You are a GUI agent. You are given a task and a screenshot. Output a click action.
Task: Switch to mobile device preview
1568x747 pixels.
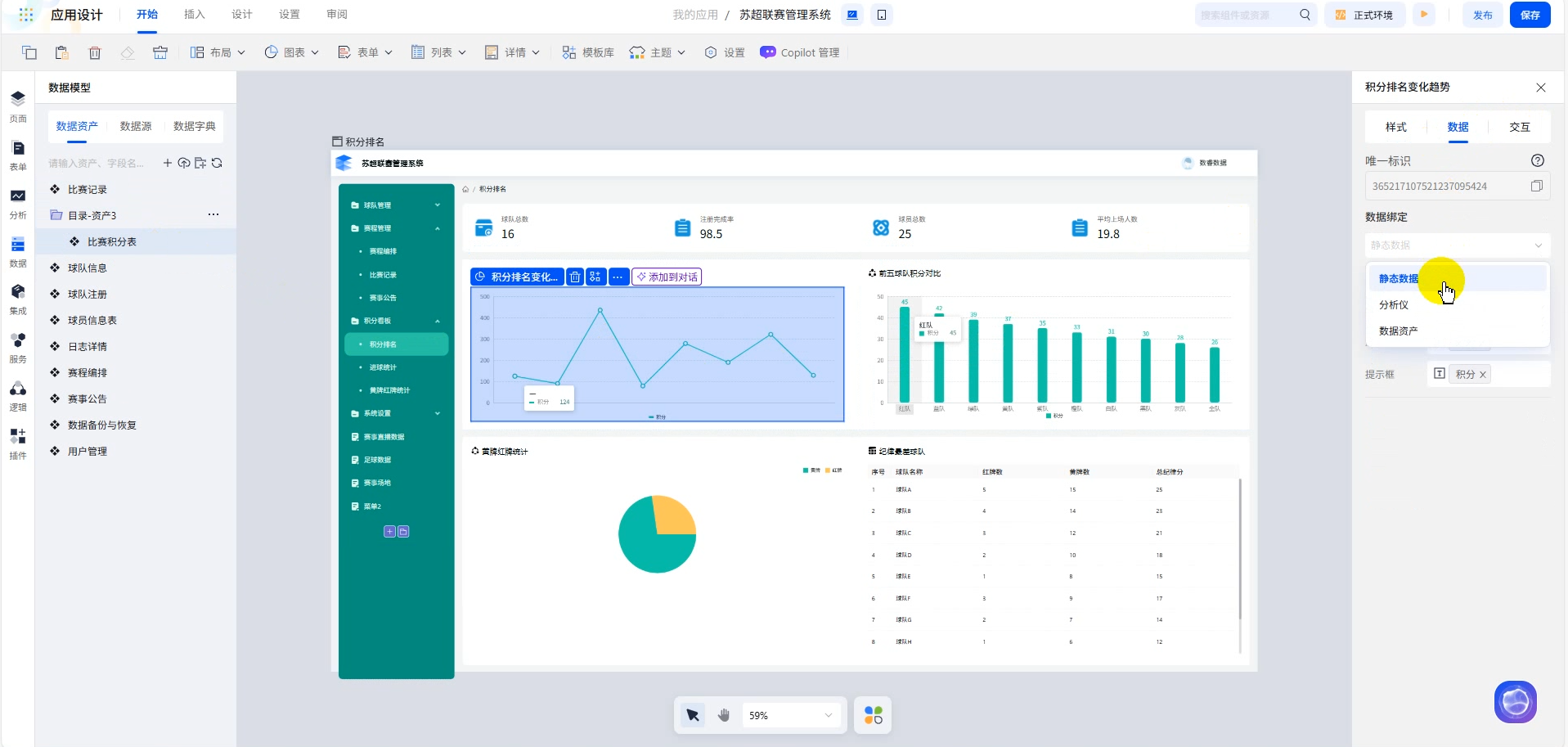(882, 15)
